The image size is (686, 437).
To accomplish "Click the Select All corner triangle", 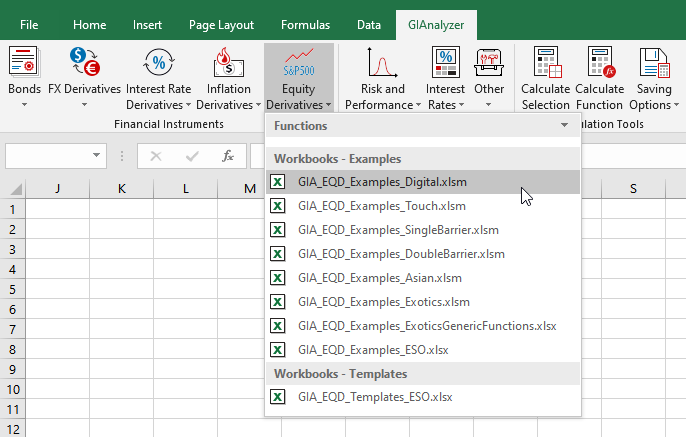I will [x=16, y=189].
